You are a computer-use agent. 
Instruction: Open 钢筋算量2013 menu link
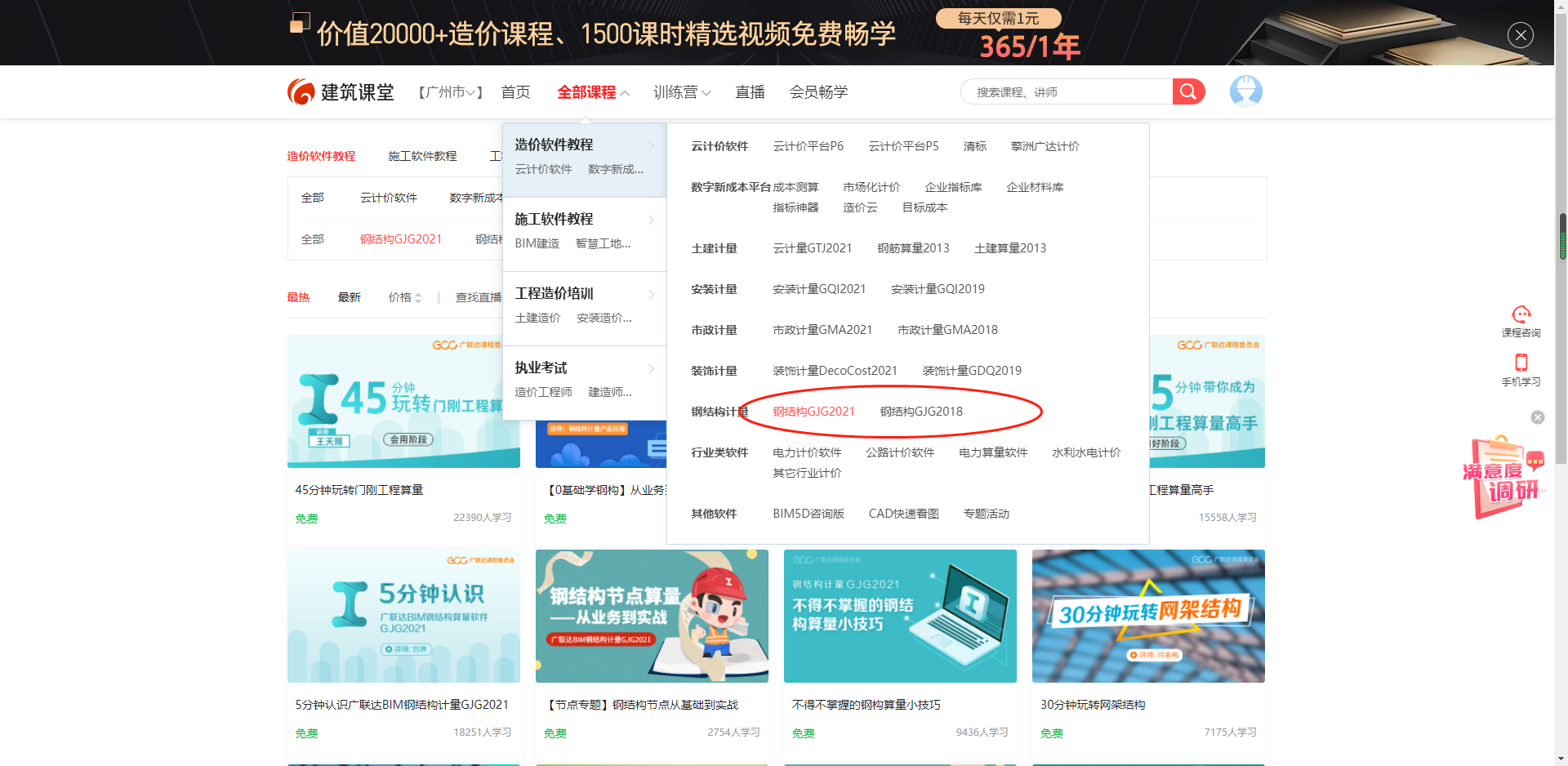pos(913,248)
